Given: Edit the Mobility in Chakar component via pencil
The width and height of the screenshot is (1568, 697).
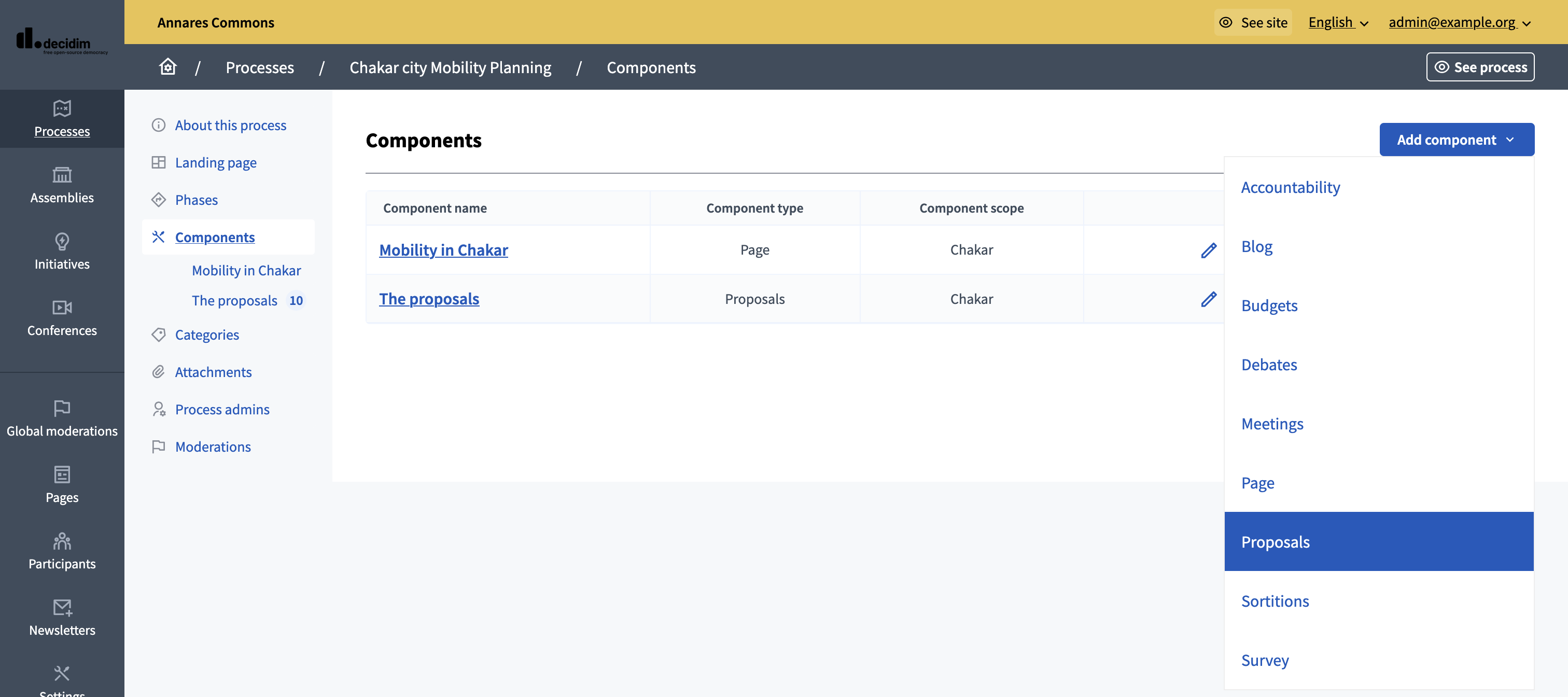Looking at the screenshot, I should pyautogui.click(x=1209, y=249).
